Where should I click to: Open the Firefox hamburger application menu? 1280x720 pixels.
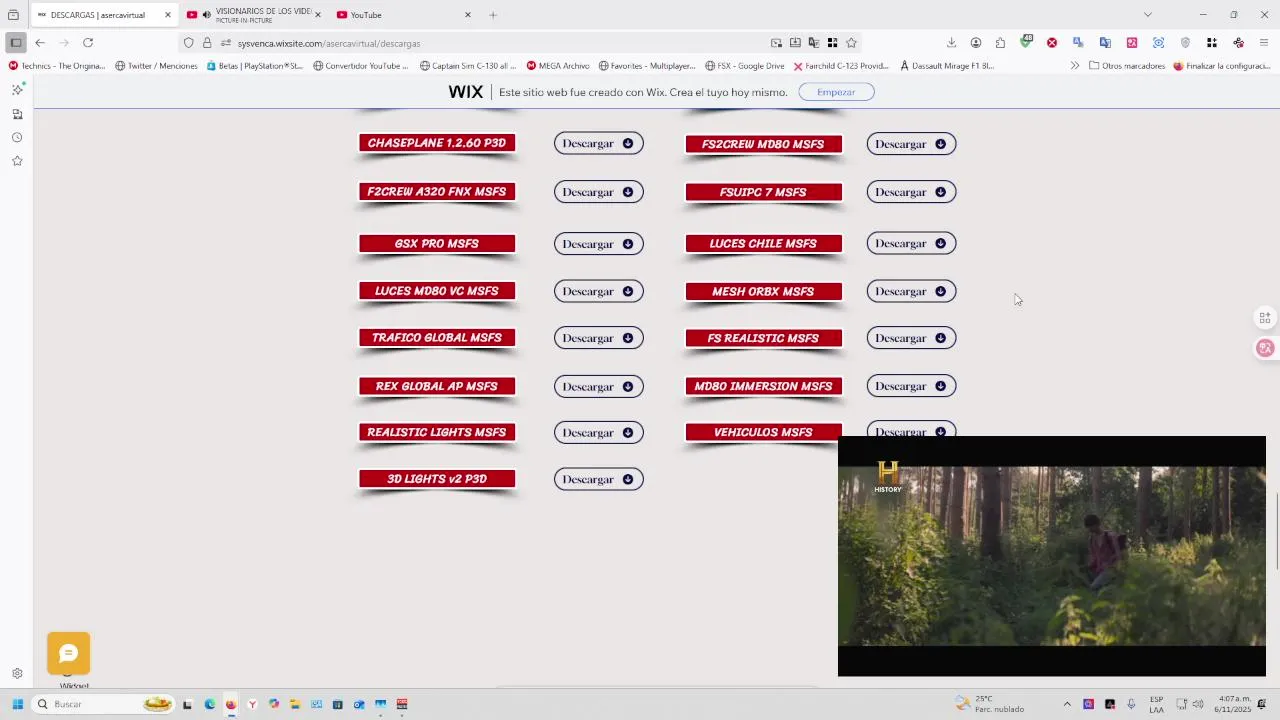click(x=1264, y=43)
